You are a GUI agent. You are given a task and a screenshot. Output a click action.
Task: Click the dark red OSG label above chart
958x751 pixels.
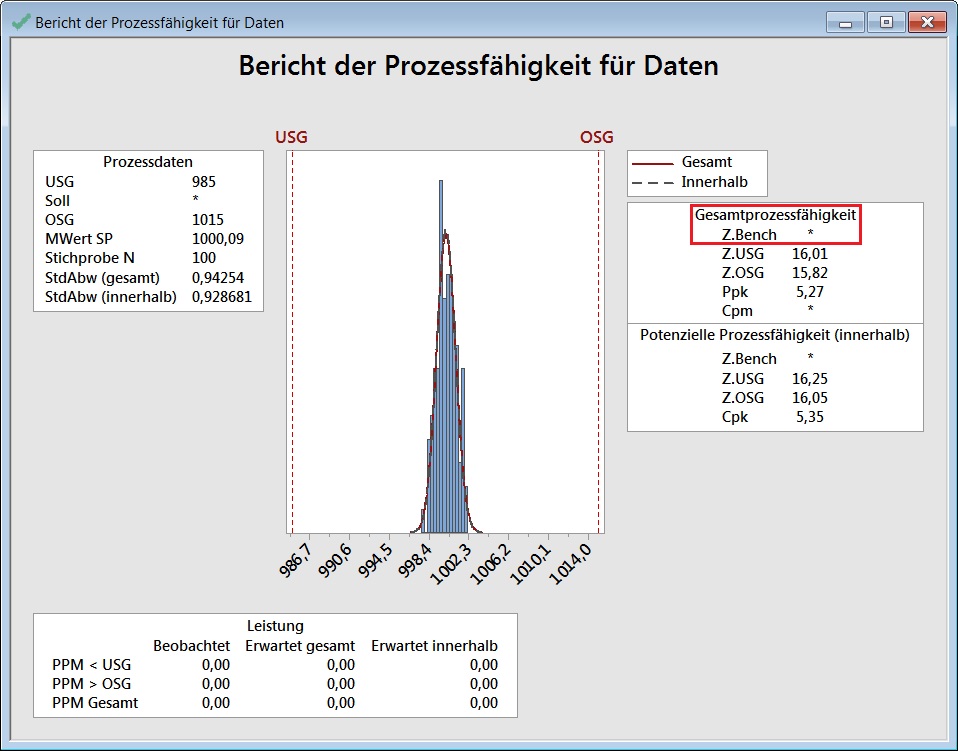pos(596,137)
